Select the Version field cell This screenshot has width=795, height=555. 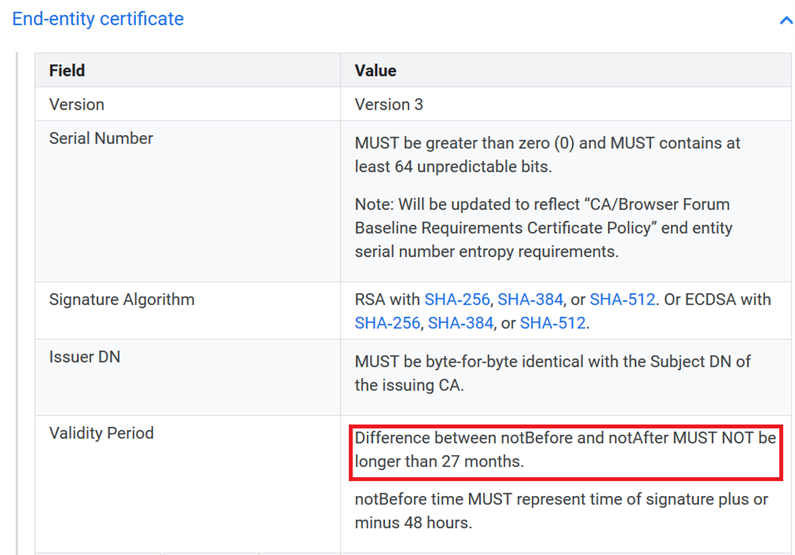coord(77,104)
